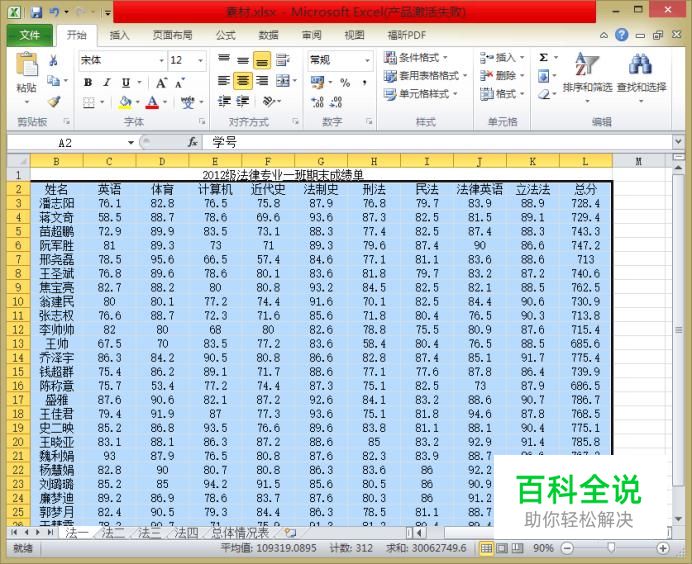Viewport: 692px width, 564px height.
Task: Open the 宋体 font name dropdown
Action: point(162,60)
